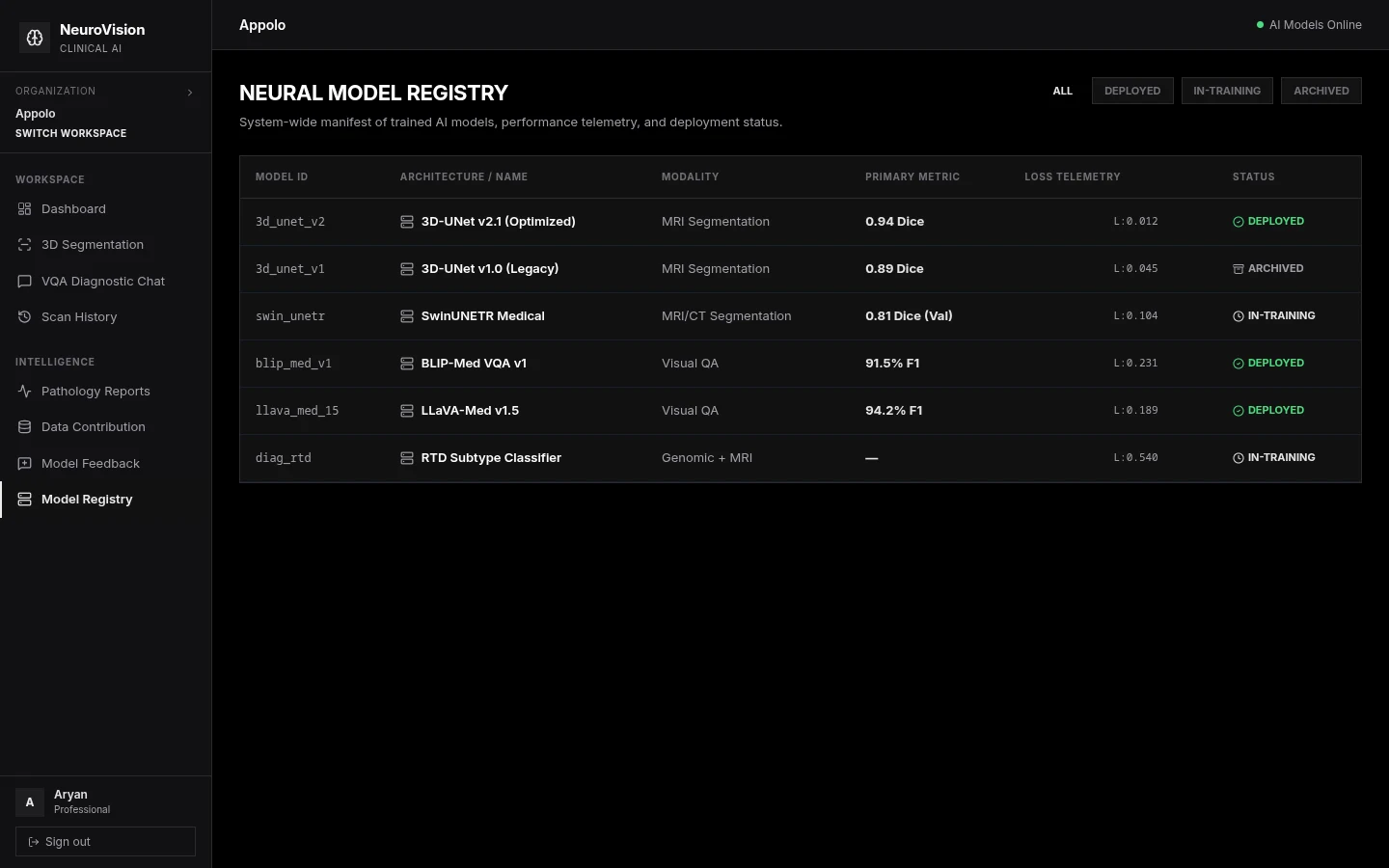
Task: Click the Dashboard grid icon
Action: 24,209
